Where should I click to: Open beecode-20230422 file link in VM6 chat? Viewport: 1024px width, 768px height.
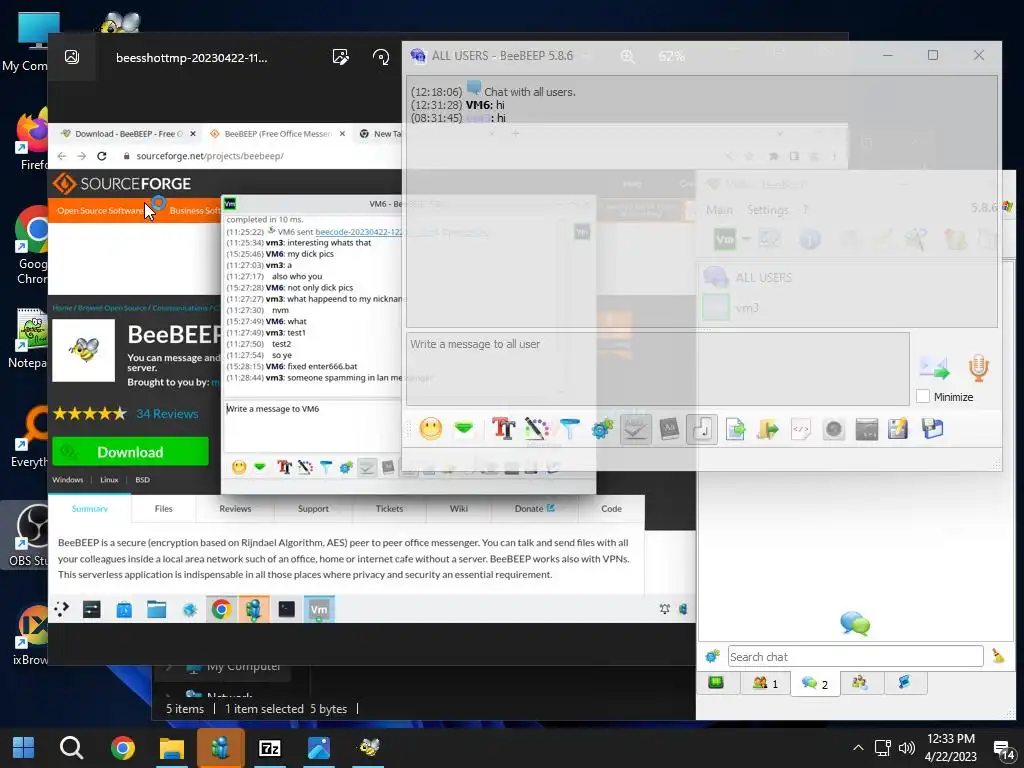click(x=359, y=232)
